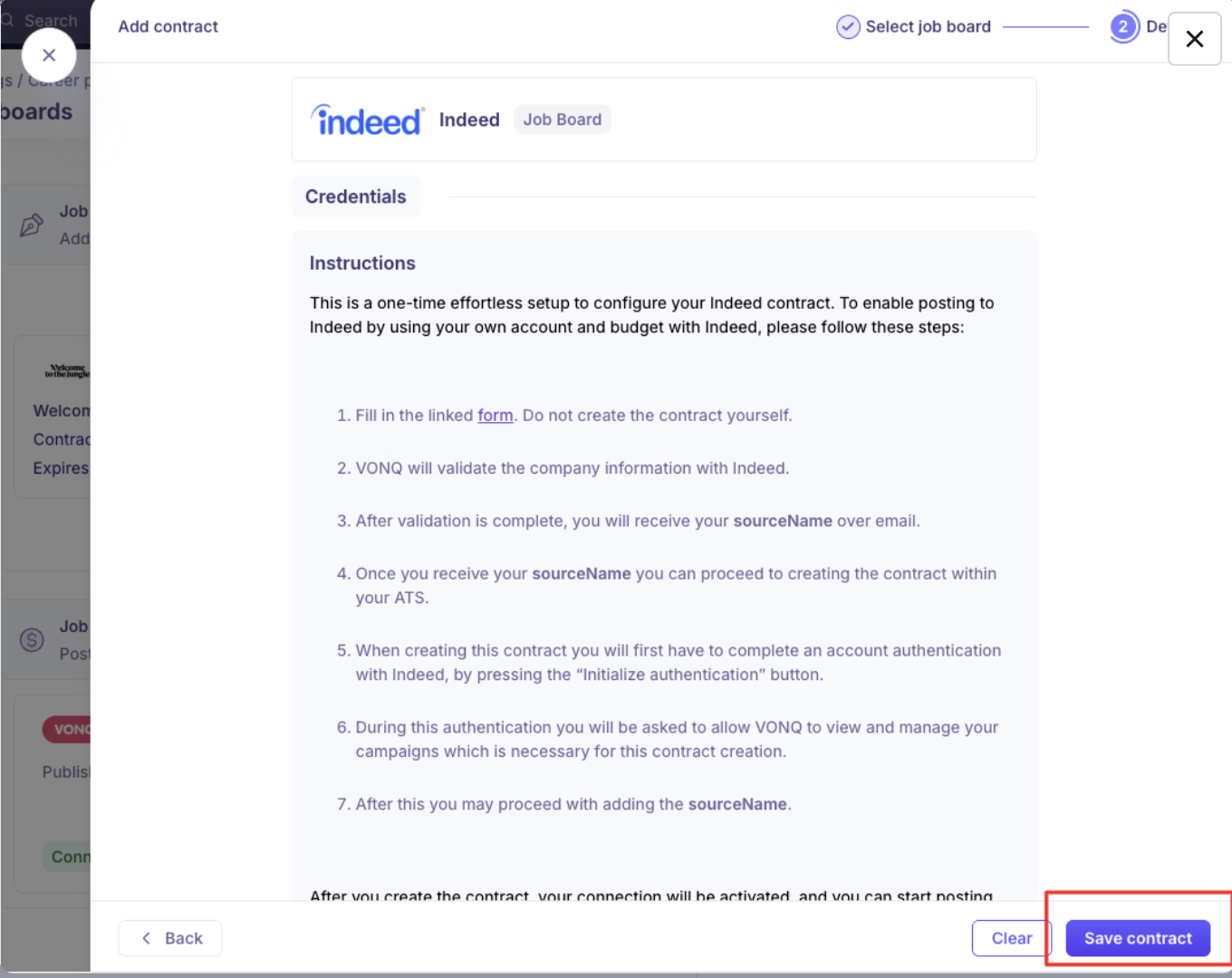Click the step 2 circle indicator
Viewport: 1232px width, 978px height.
(x=1123, y=27)
